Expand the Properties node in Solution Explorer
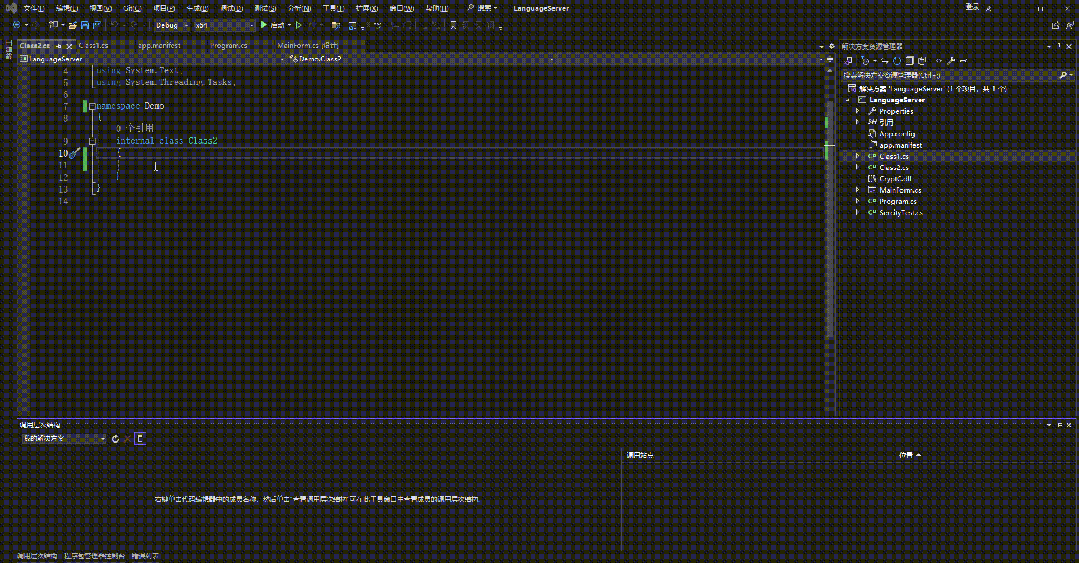Image resolution: width=1079 pixels, height=563 pixels. [857, 111]
